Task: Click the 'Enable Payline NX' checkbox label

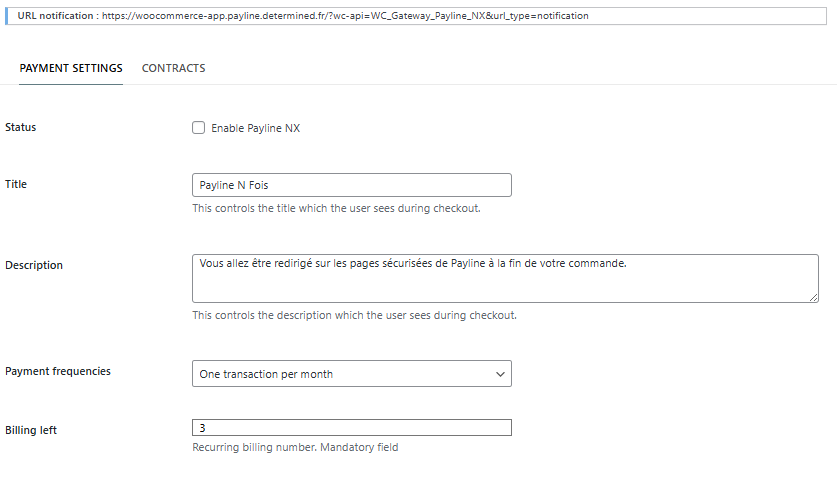Action: [x=255, y=128]
